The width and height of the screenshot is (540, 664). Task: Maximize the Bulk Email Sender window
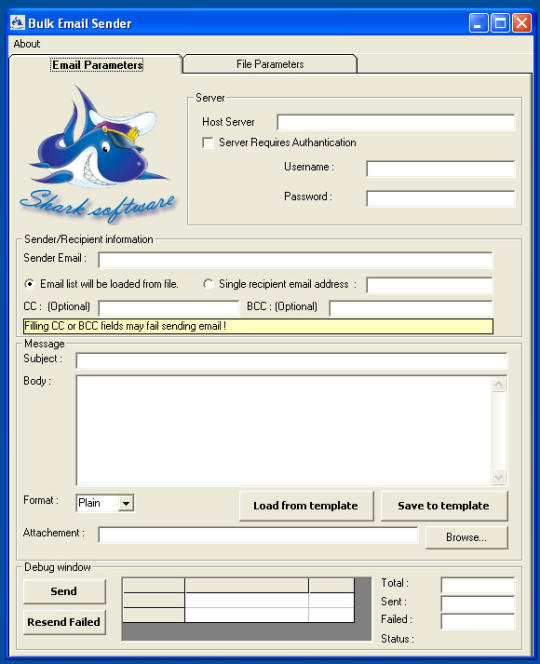click(x=500, y=23)
